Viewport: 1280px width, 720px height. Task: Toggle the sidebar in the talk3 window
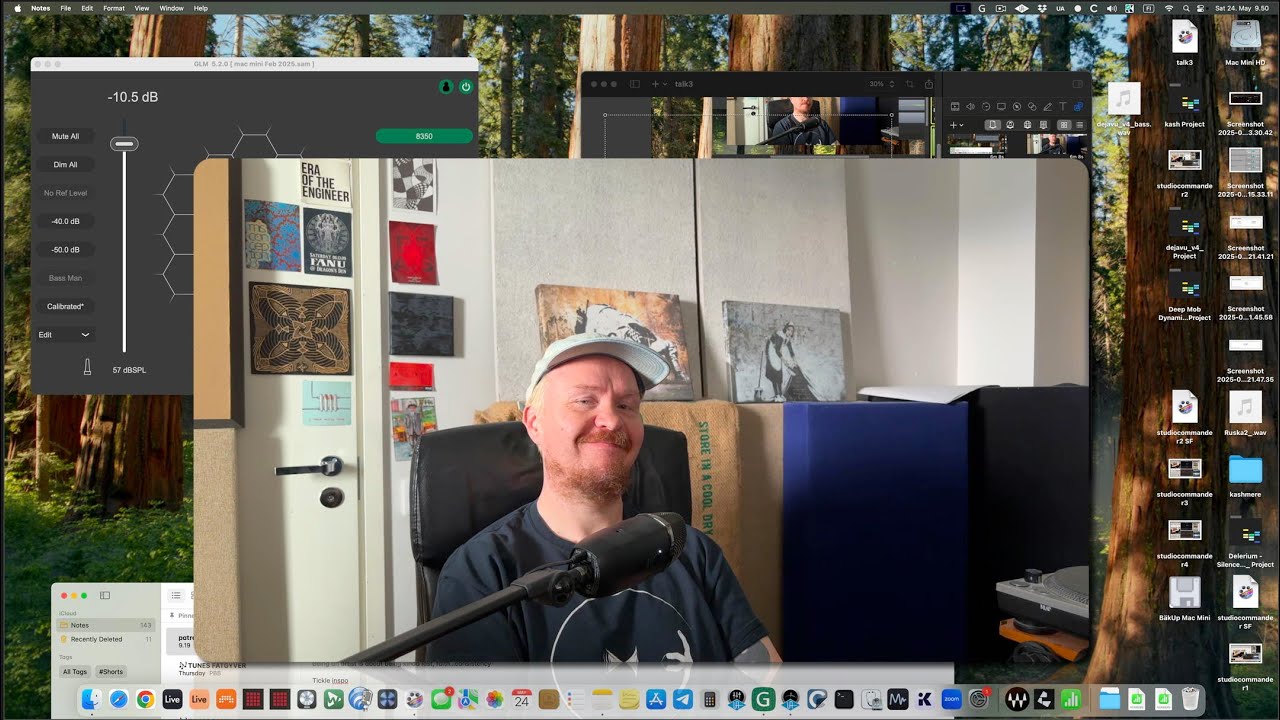click(x=634, y=84)
